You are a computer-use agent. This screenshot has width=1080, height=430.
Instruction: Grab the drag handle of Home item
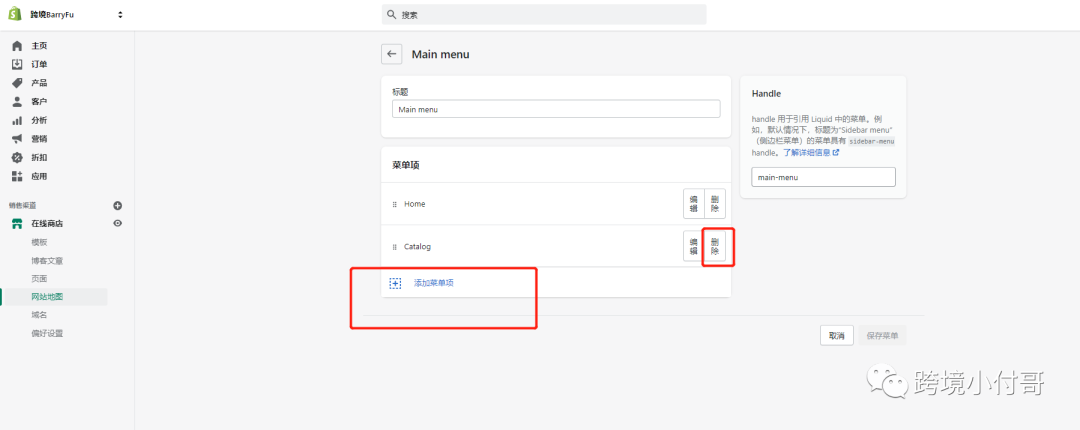[395, 205]
